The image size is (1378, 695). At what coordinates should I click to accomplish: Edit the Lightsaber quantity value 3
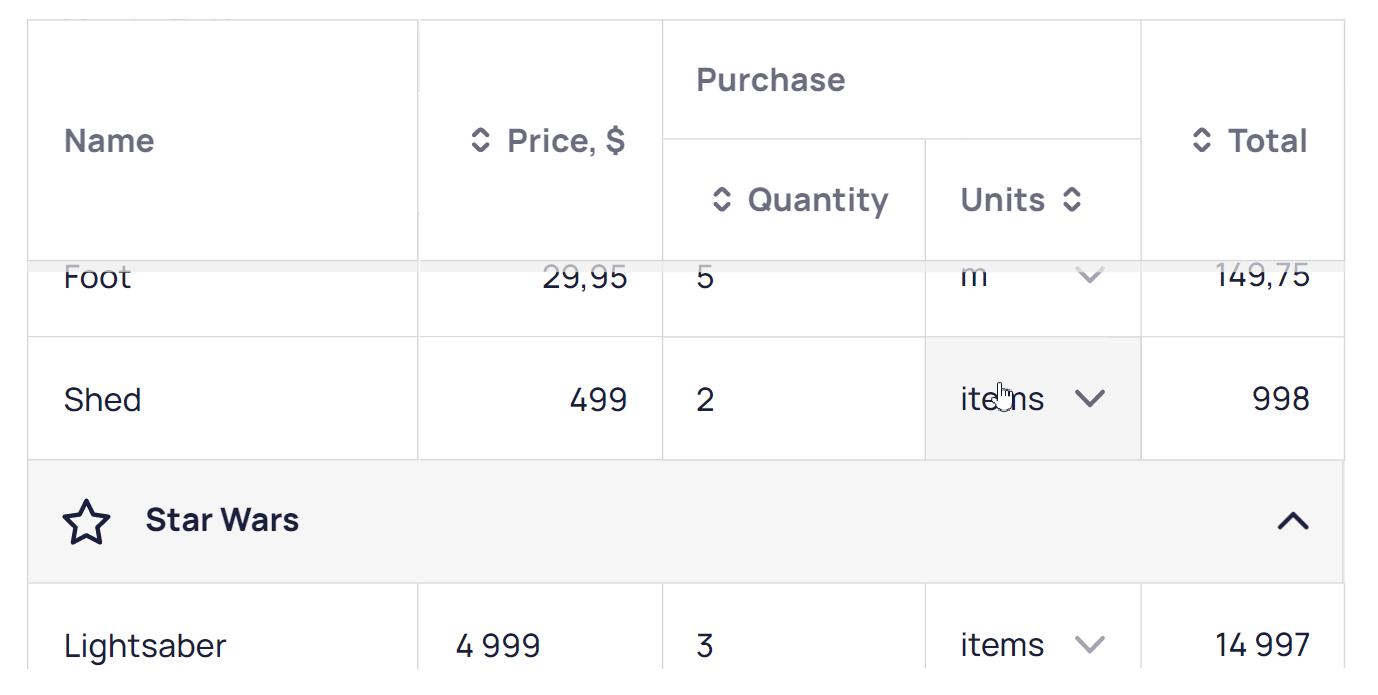pyautogui.click(x=706, y=646)
